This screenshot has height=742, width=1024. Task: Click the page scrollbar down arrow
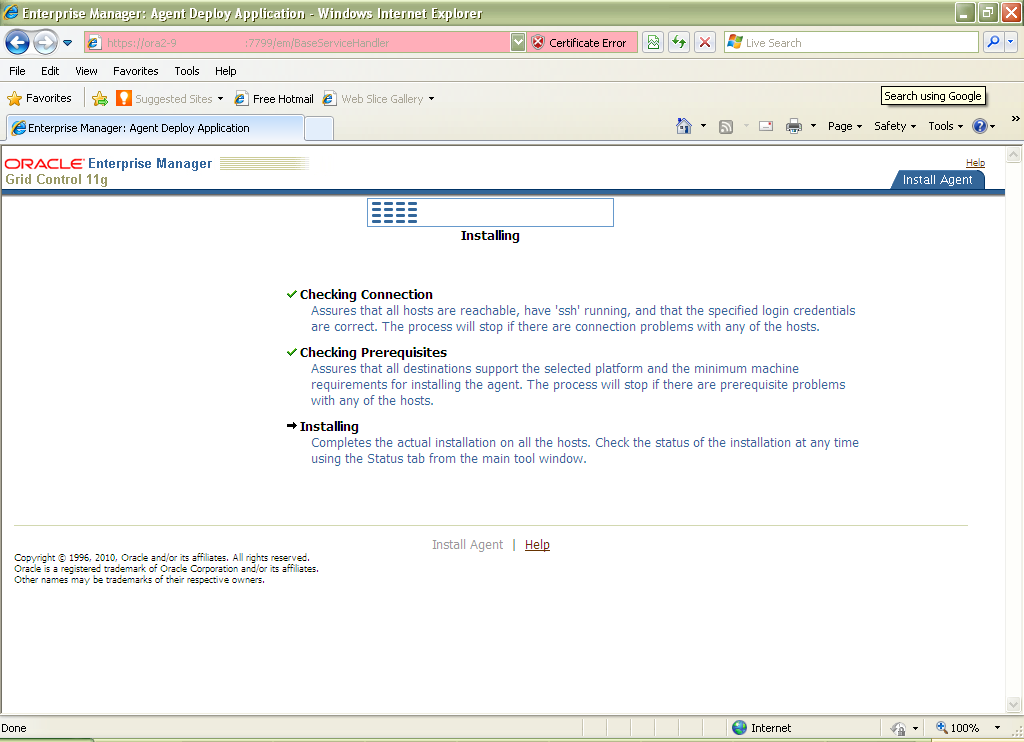point(1014,705)
